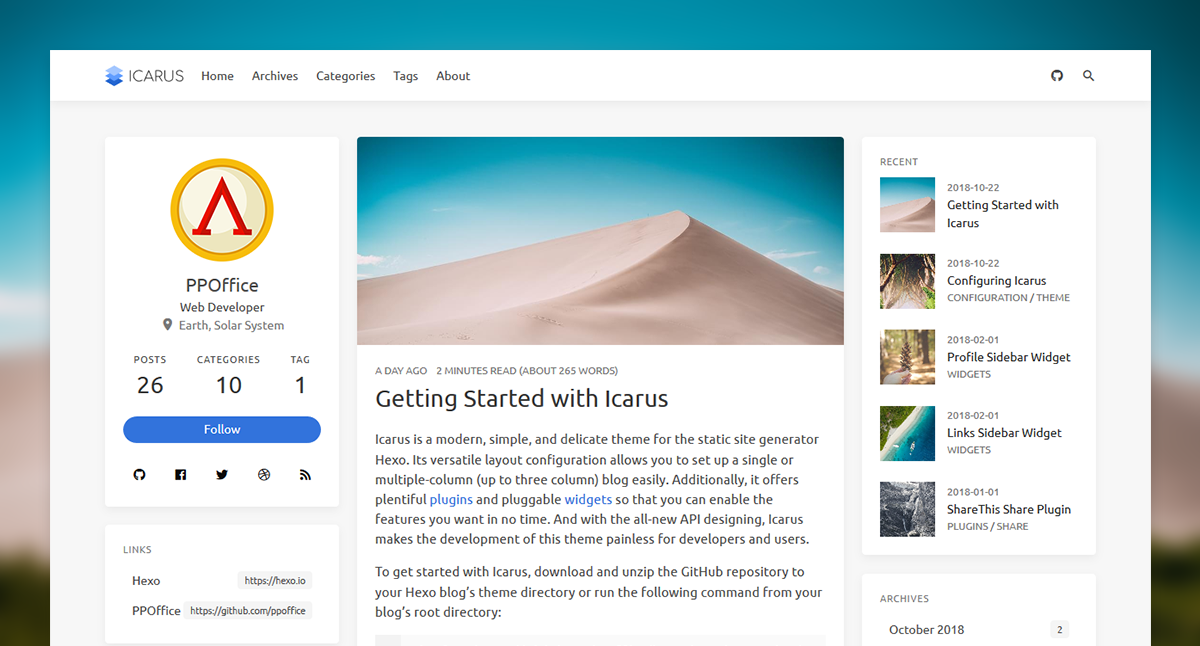Click the PPOffice avatar image
This screenshot has height=646, width=1200.
pyautogui.click(x=222, y=210)
